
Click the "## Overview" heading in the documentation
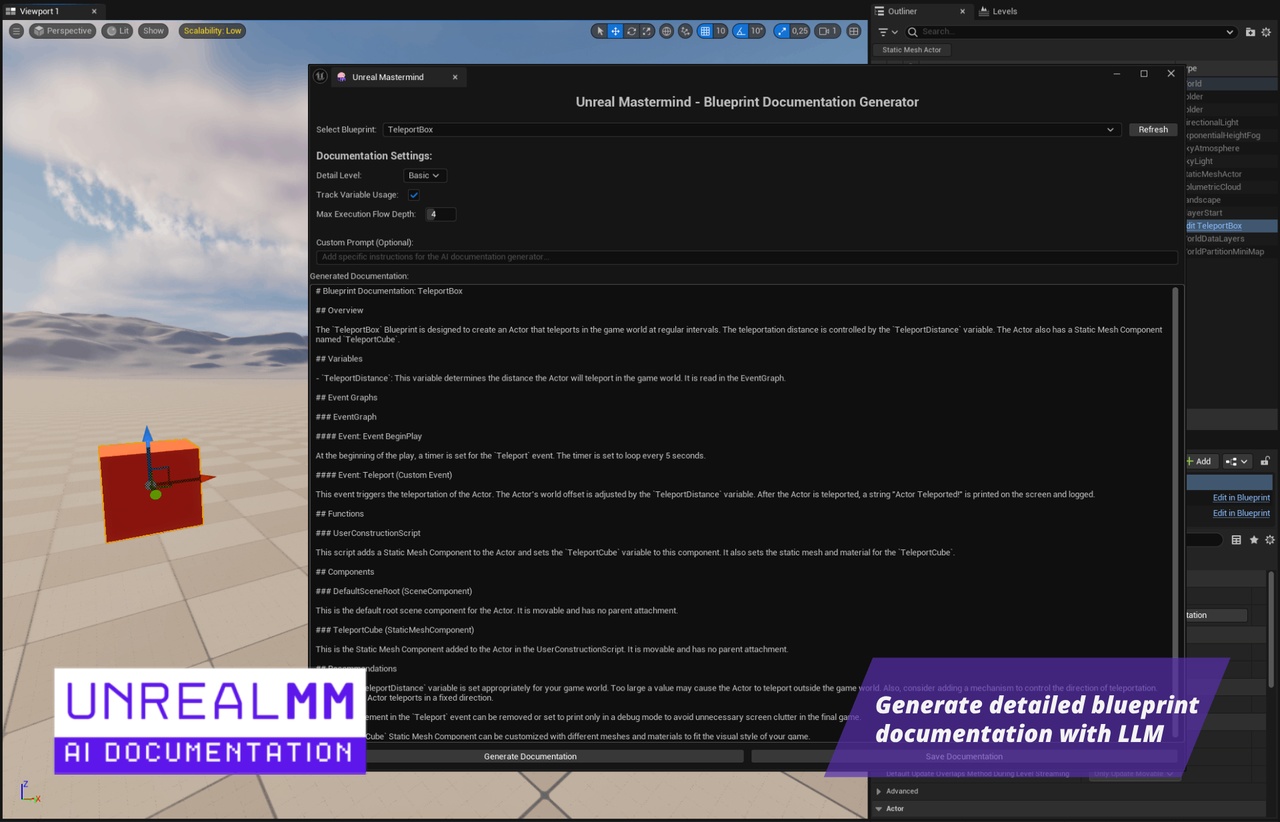point(339,311)
